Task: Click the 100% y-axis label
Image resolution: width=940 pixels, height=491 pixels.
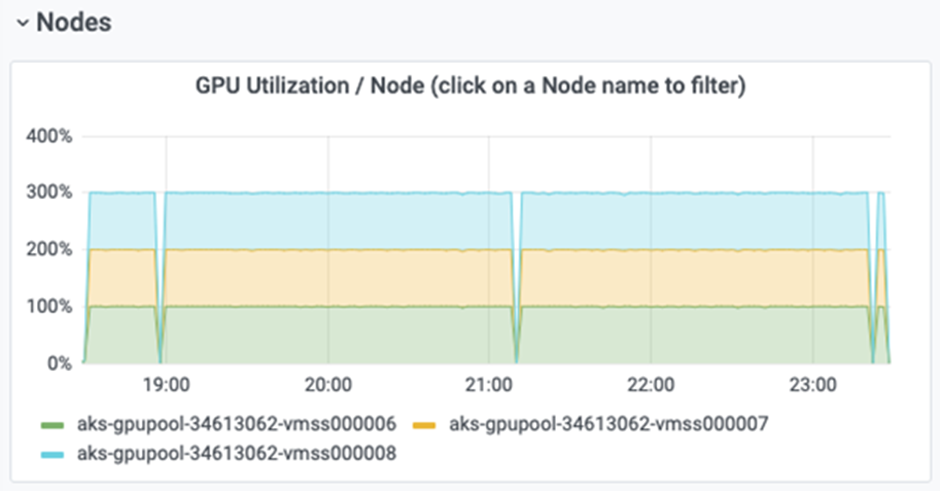Action: 48,306
